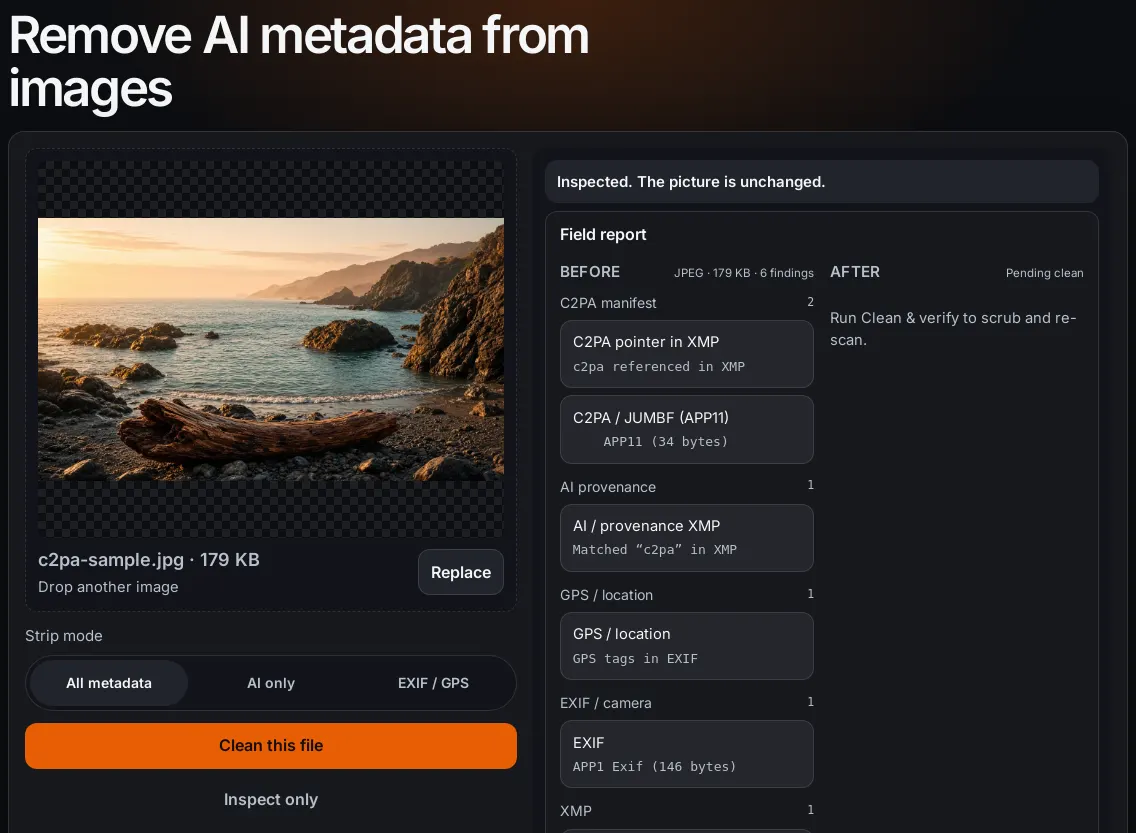
Task: Click the Drop another image text
Action: [x=108, y=587]
